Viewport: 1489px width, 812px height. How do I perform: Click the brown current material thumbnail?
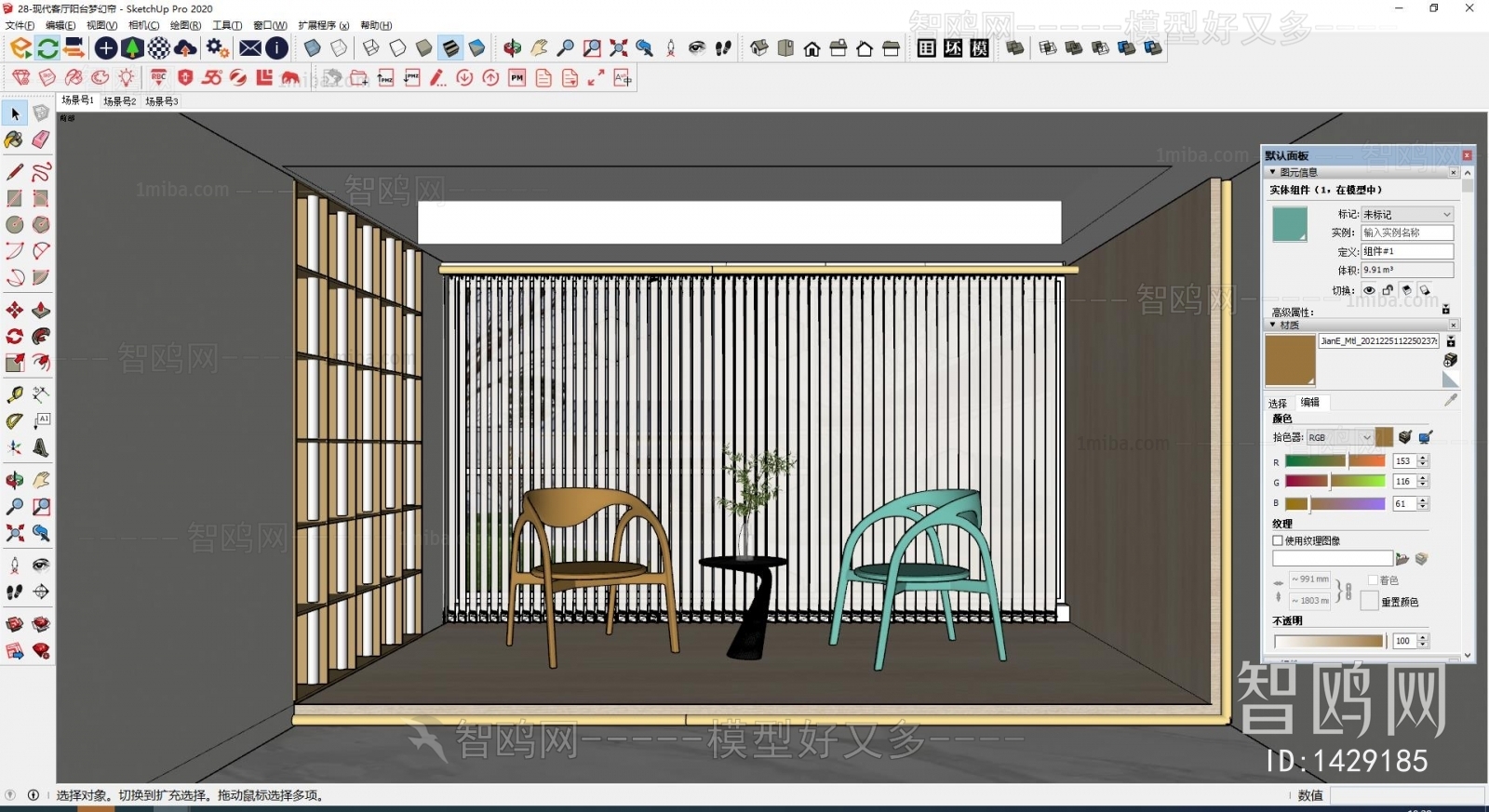click(1290, 361)
